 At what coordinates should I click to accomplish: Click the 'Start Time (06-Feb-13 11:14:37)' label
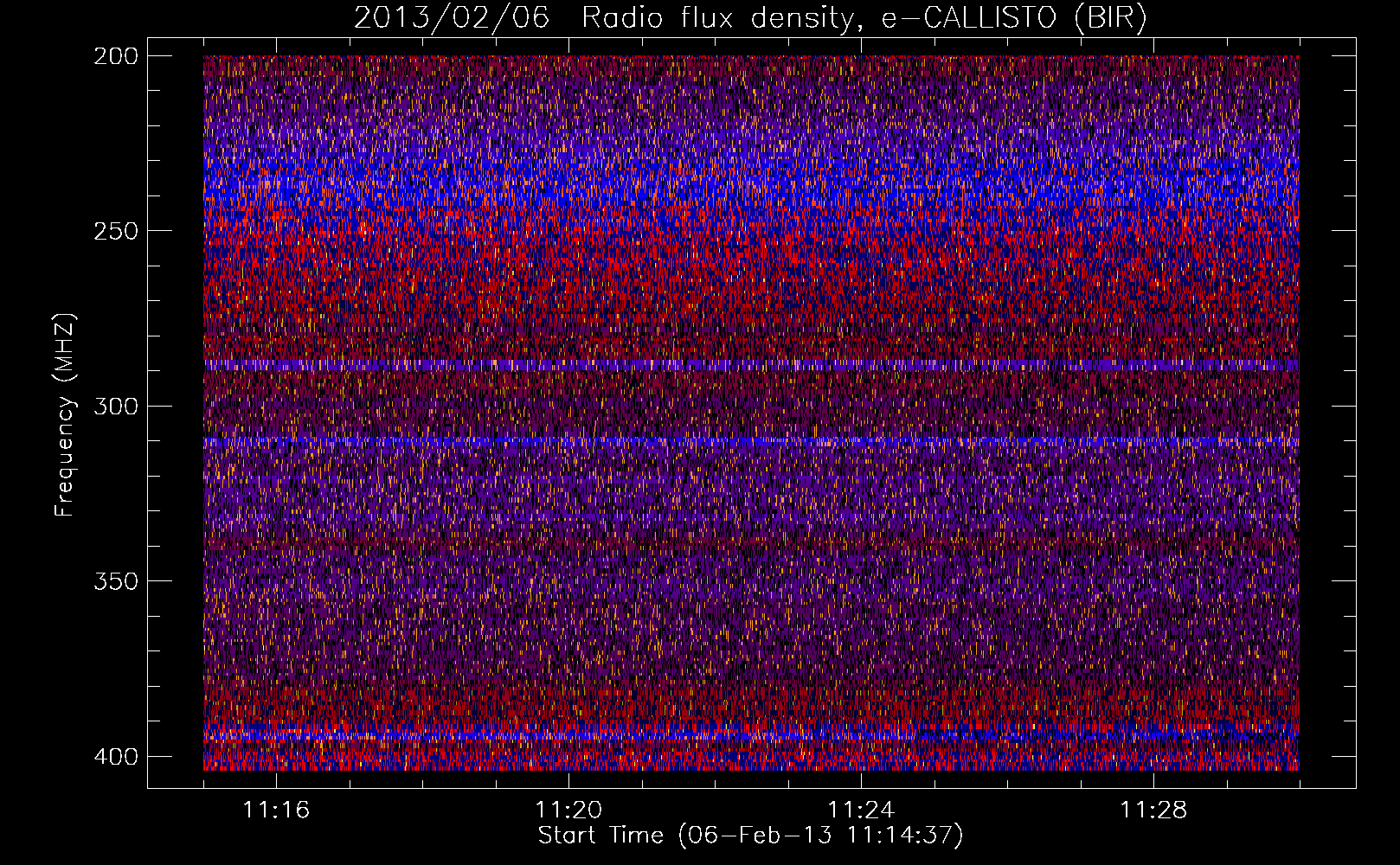pos(750,836)
